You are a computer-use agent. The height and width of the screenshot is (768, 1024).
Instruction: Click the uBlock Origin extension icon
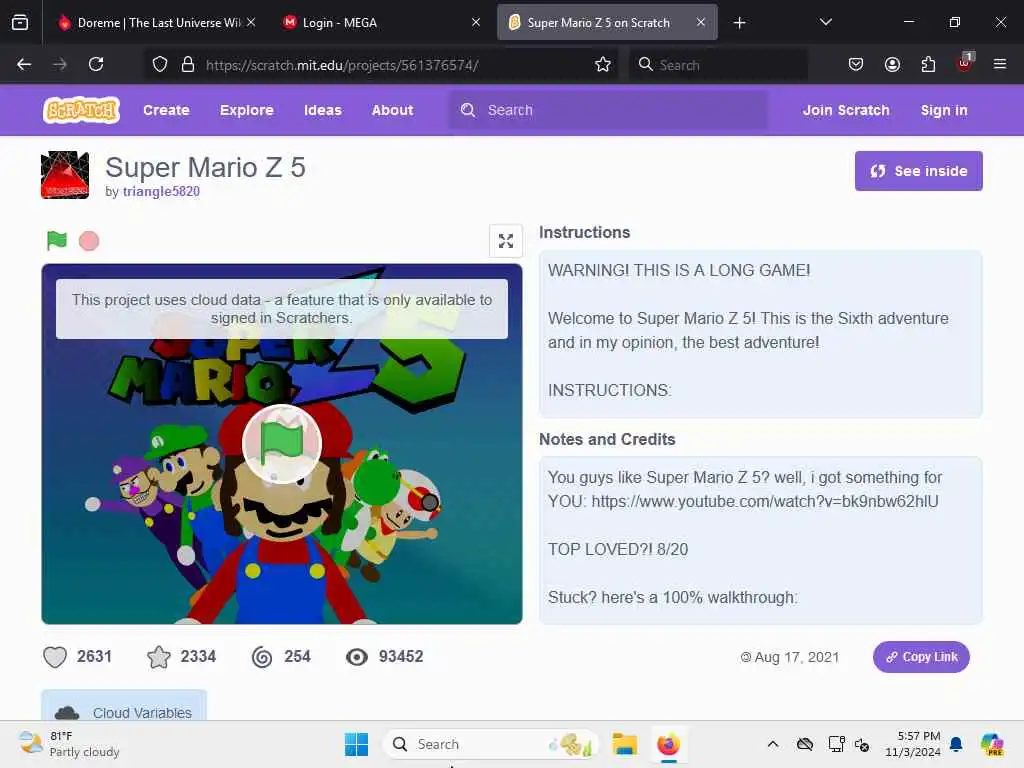click(964, 63)
